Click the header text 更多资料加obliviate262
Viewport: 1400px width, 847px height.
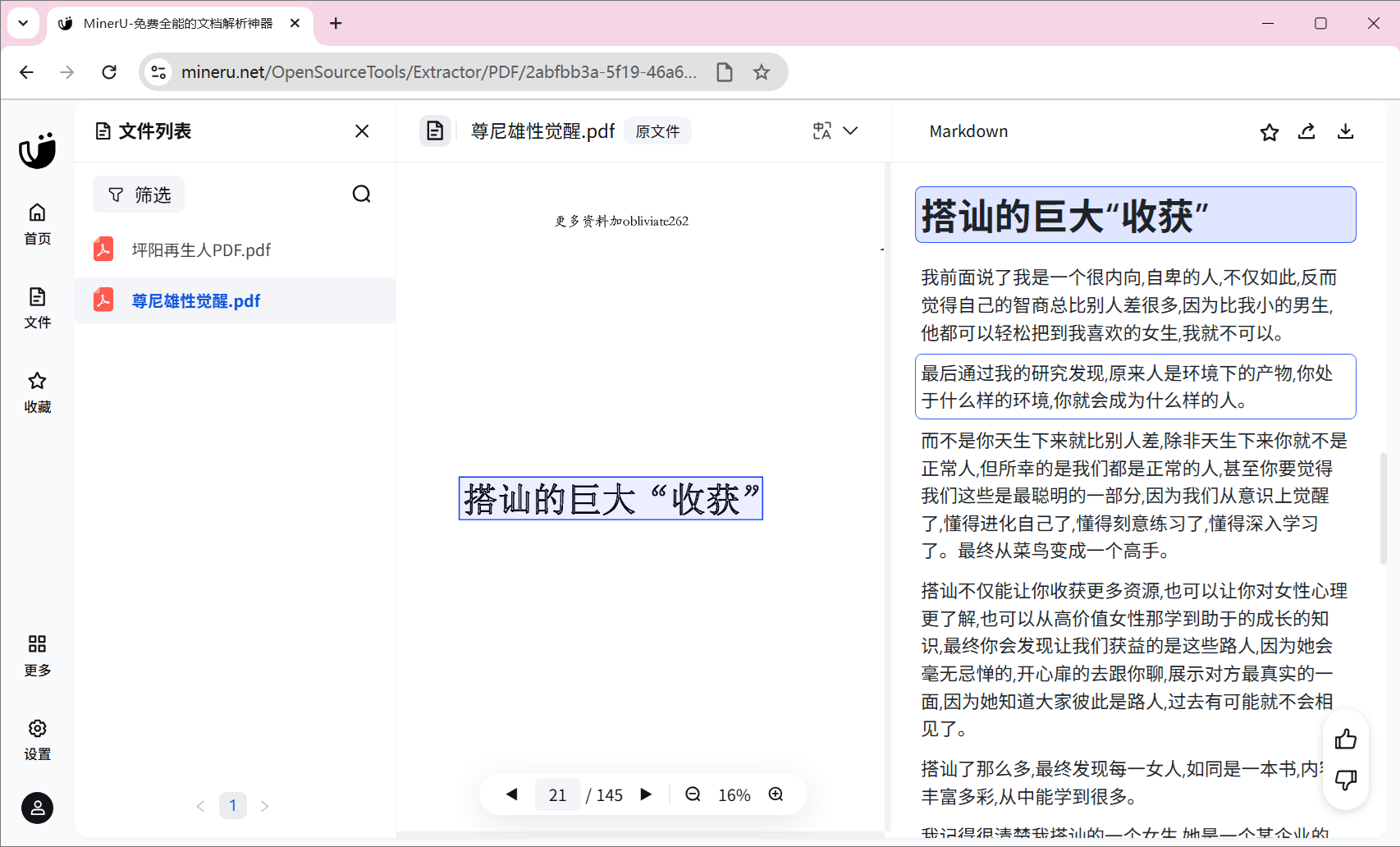621,221
